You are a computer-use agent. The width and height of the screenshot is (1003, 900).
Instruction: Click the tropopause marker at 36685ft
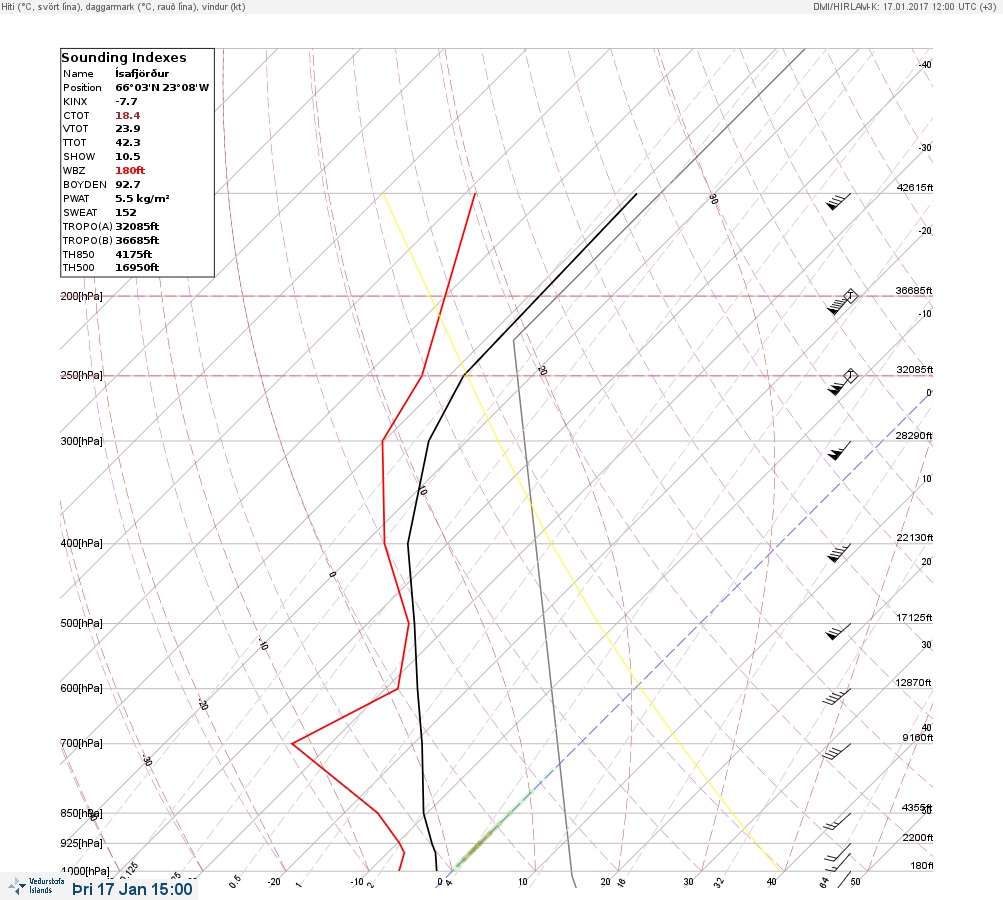pos(851,296)
